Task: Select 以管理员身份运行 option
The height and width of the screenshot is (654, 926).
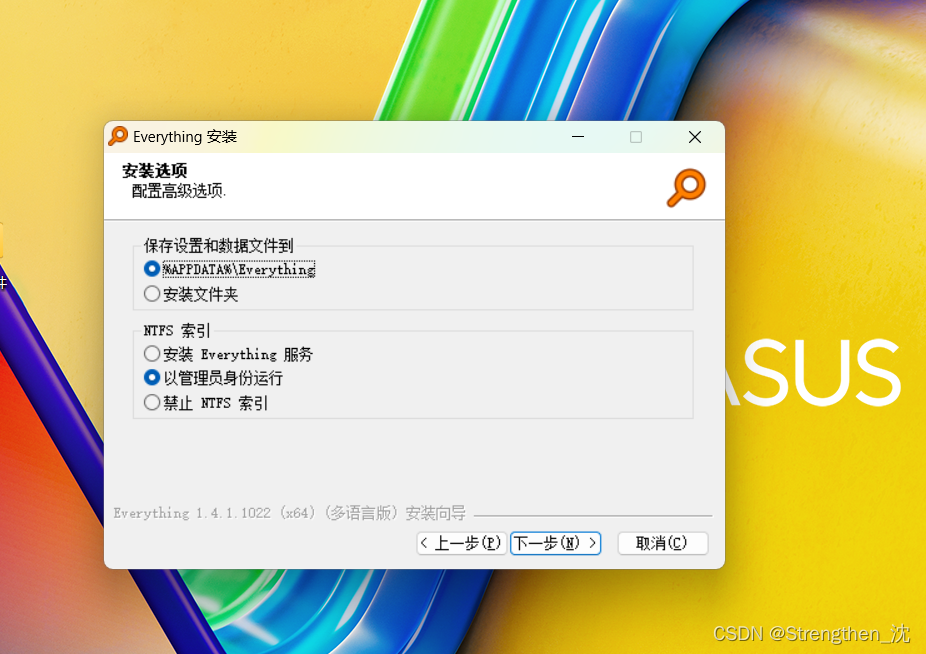Action: [152, 378]
